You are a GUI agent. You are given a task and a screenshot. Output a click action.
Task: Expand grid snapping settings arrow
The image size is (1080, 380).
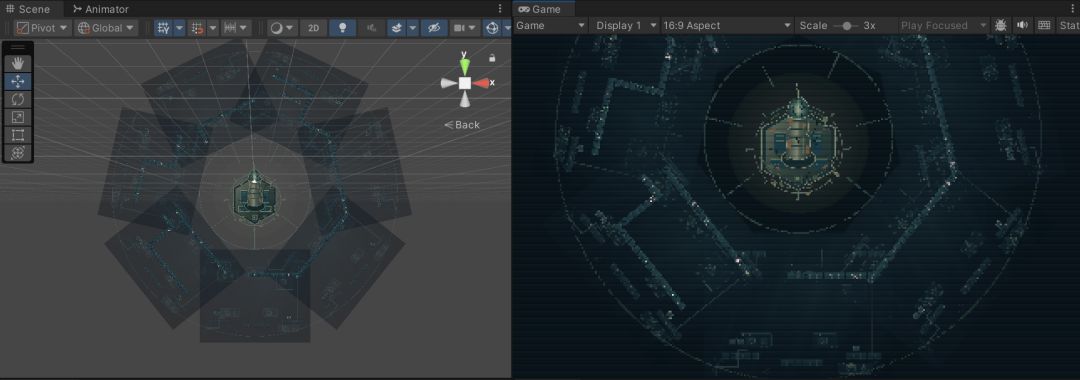tap(213, 28)
